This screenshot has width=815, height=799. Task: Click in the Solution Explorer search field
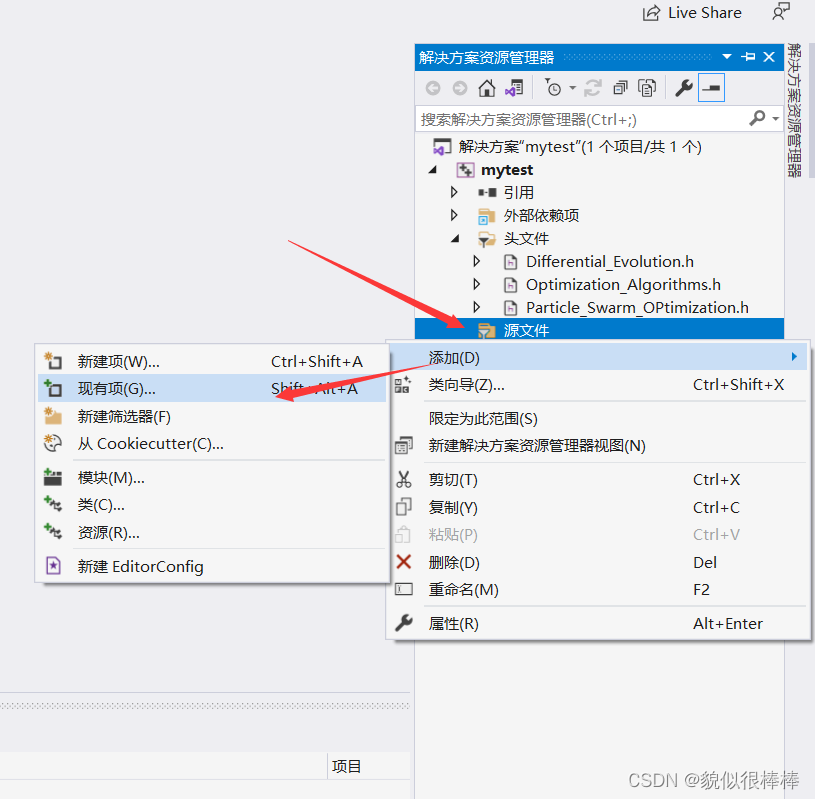(x=582, y=119)
